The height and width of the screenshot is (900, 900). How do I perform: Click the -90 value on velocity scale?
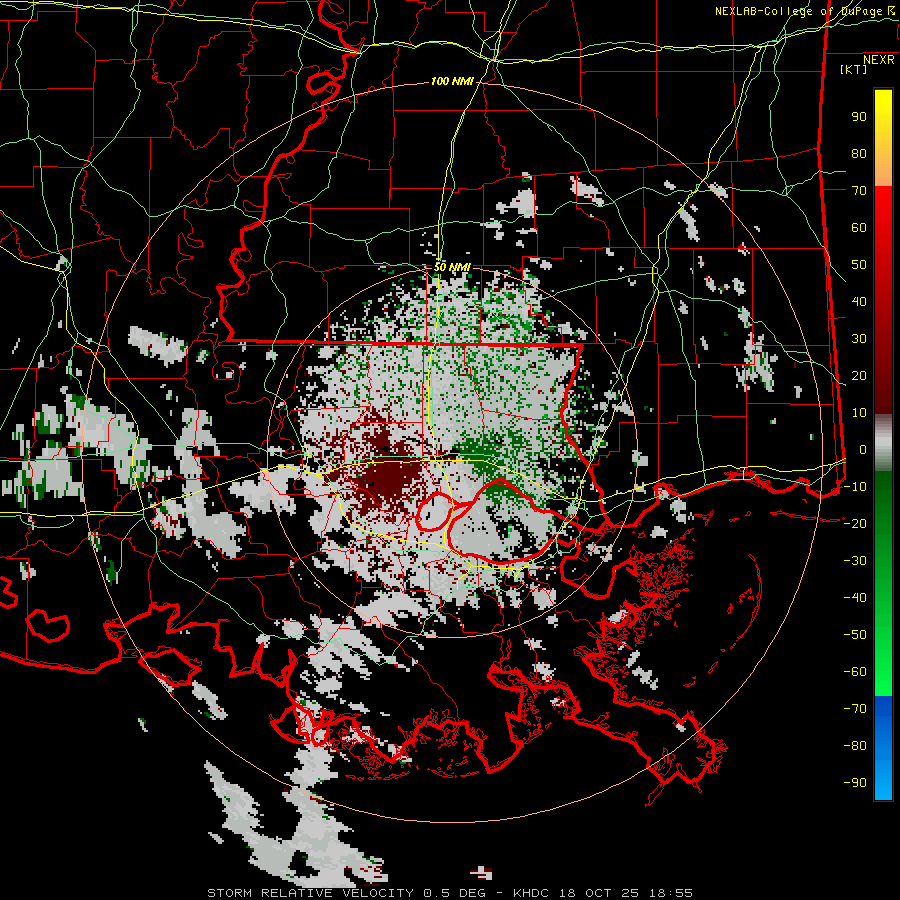(855, 783)
